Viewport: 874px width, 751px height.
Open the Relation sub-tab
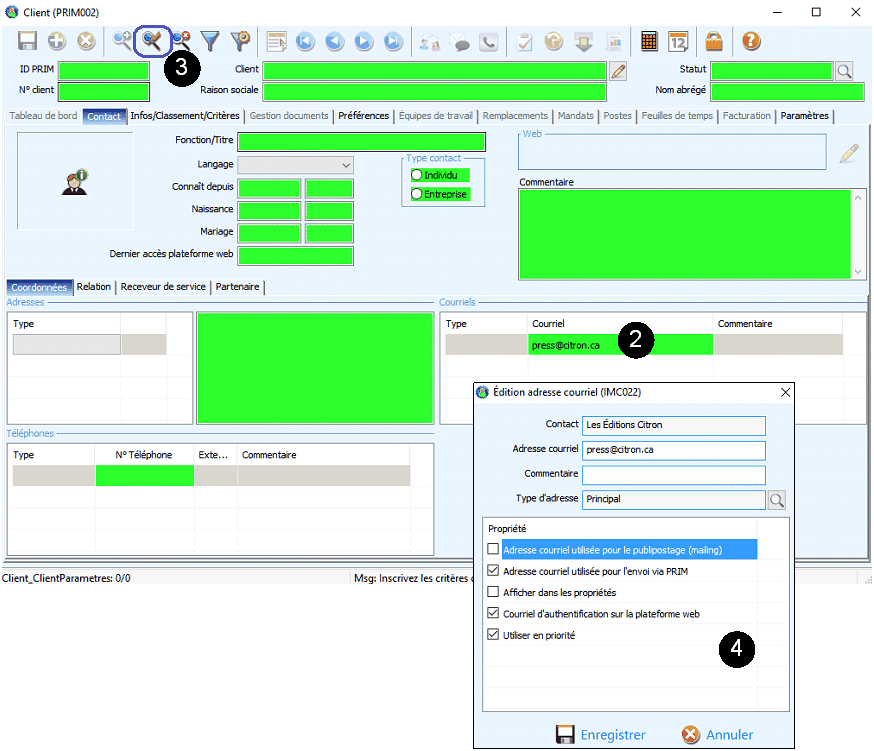94,287
